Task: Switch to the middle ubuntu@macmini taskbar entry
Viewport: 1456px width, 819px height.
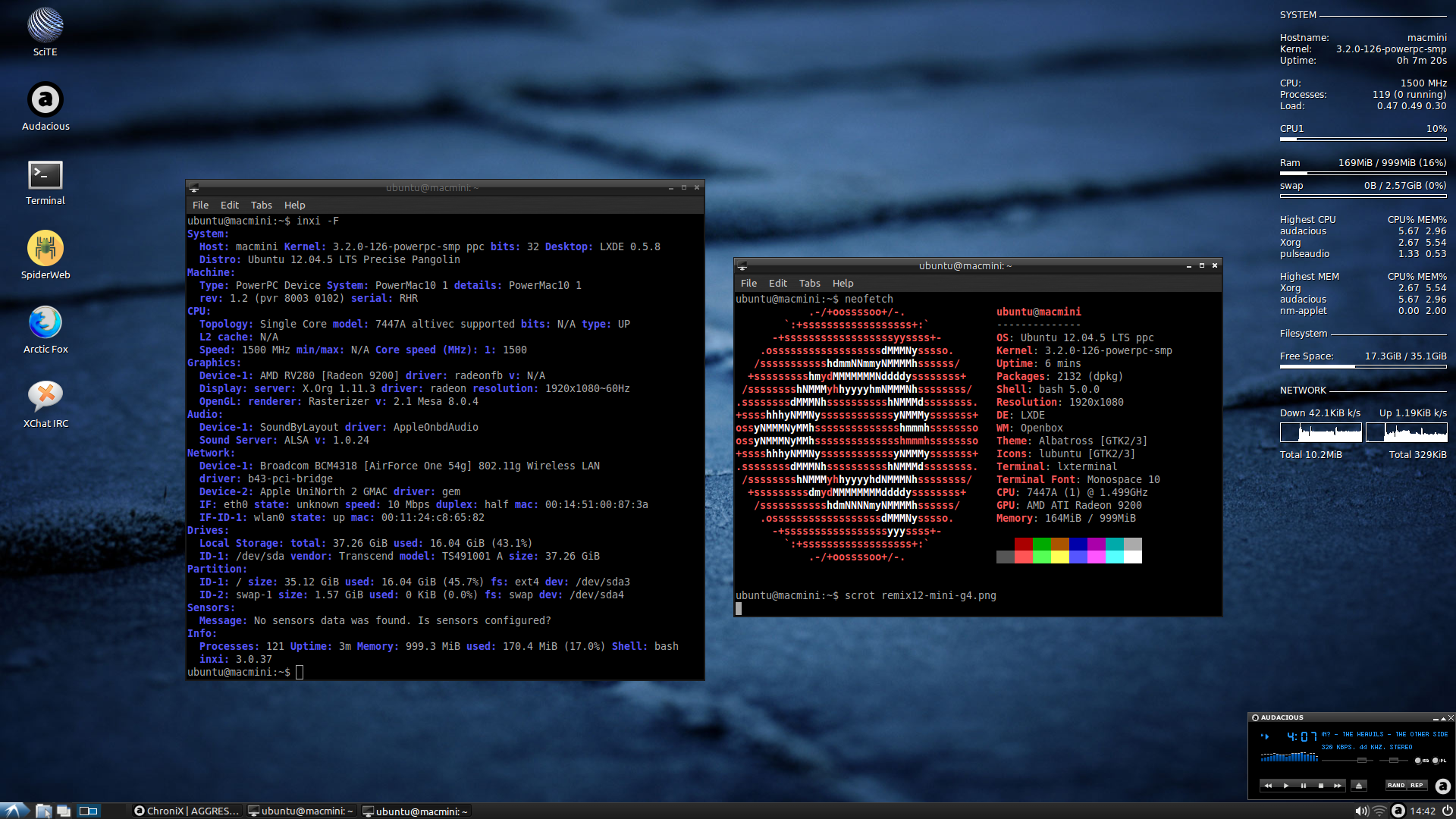Action: point(301,811)
